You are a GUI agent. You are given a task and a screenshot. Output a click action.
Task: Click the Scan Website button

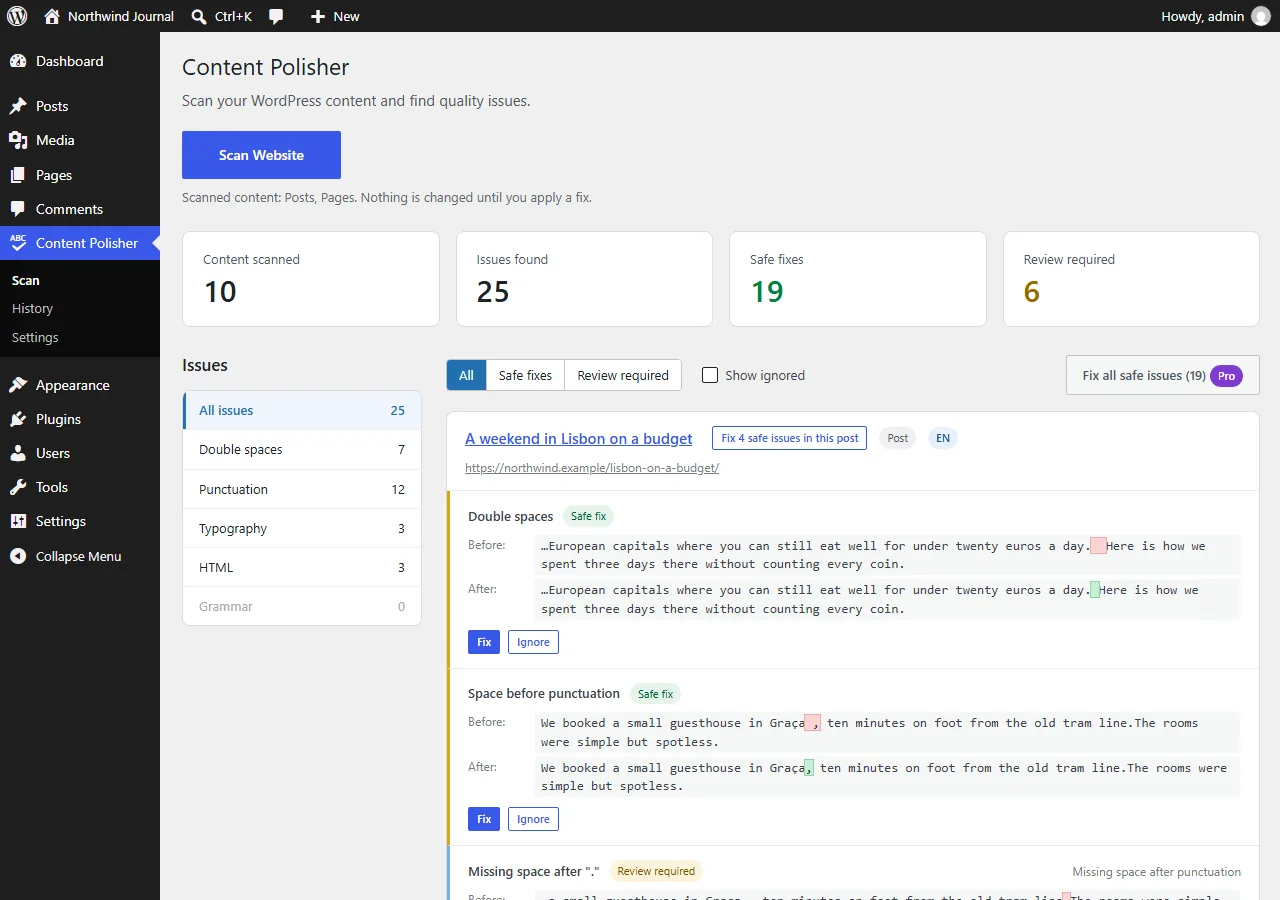tap(261, 155)
